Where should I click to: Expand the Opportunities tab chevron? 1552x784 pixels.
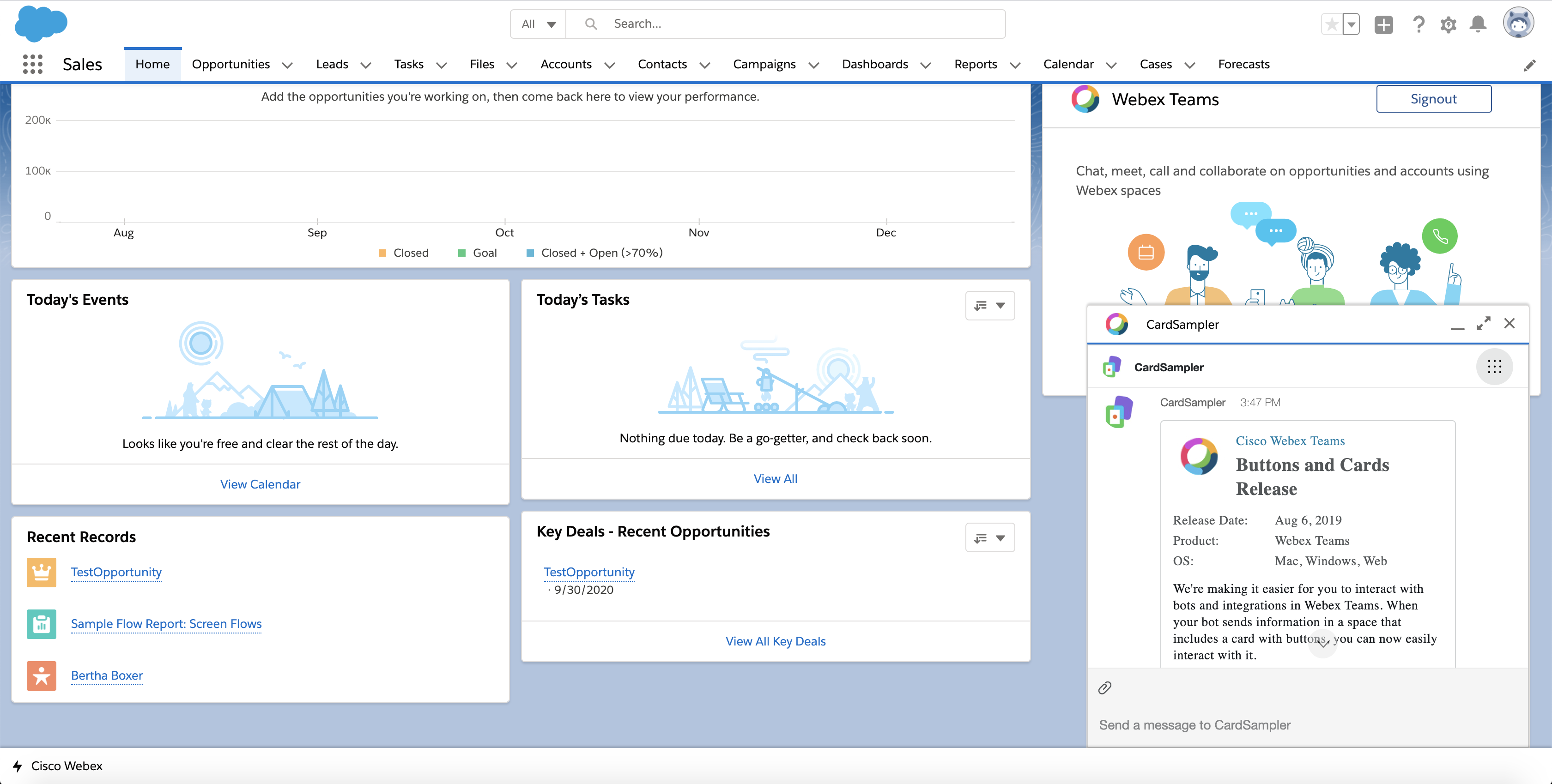point(287,65)
